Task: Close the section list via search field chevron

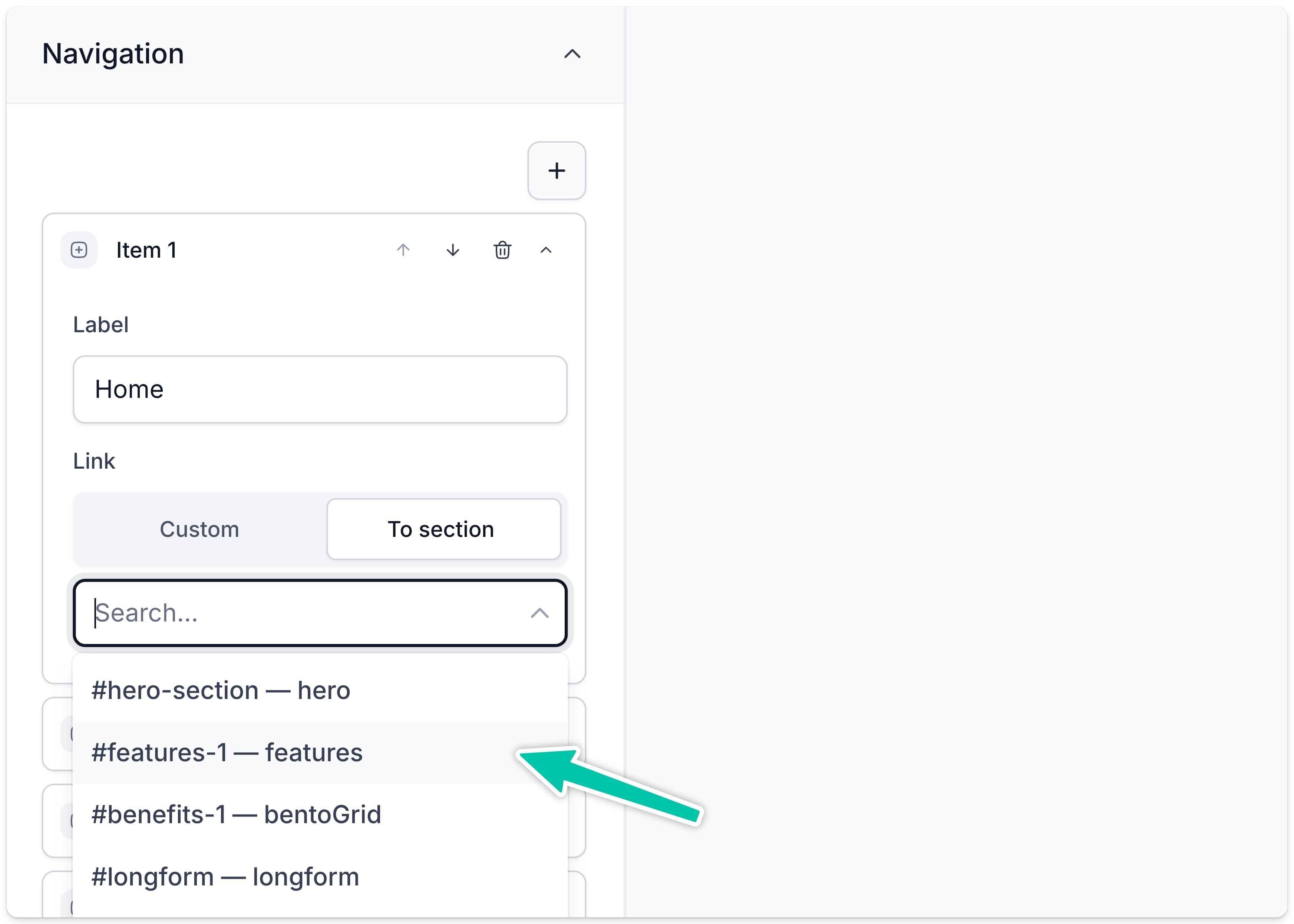Action: click(539, 613)
